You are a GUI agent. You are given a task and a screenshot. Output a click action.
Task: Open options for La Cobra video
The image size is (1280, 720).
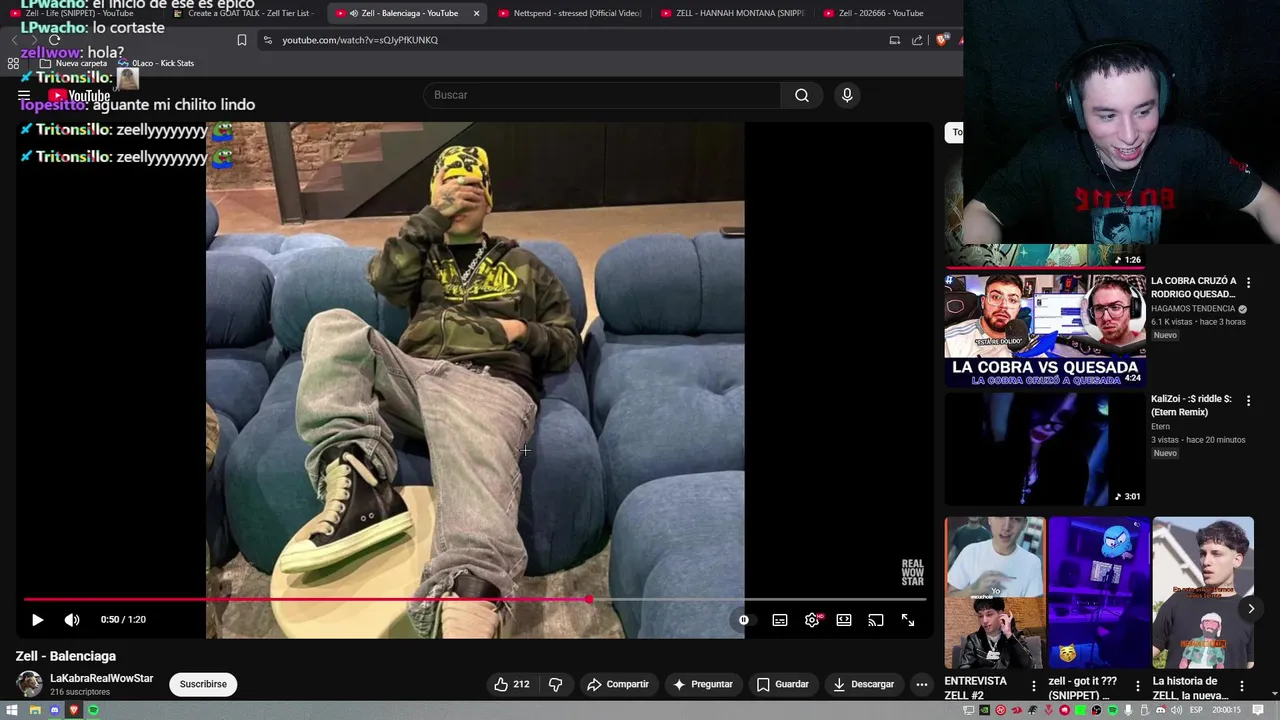coord(1248,282)
